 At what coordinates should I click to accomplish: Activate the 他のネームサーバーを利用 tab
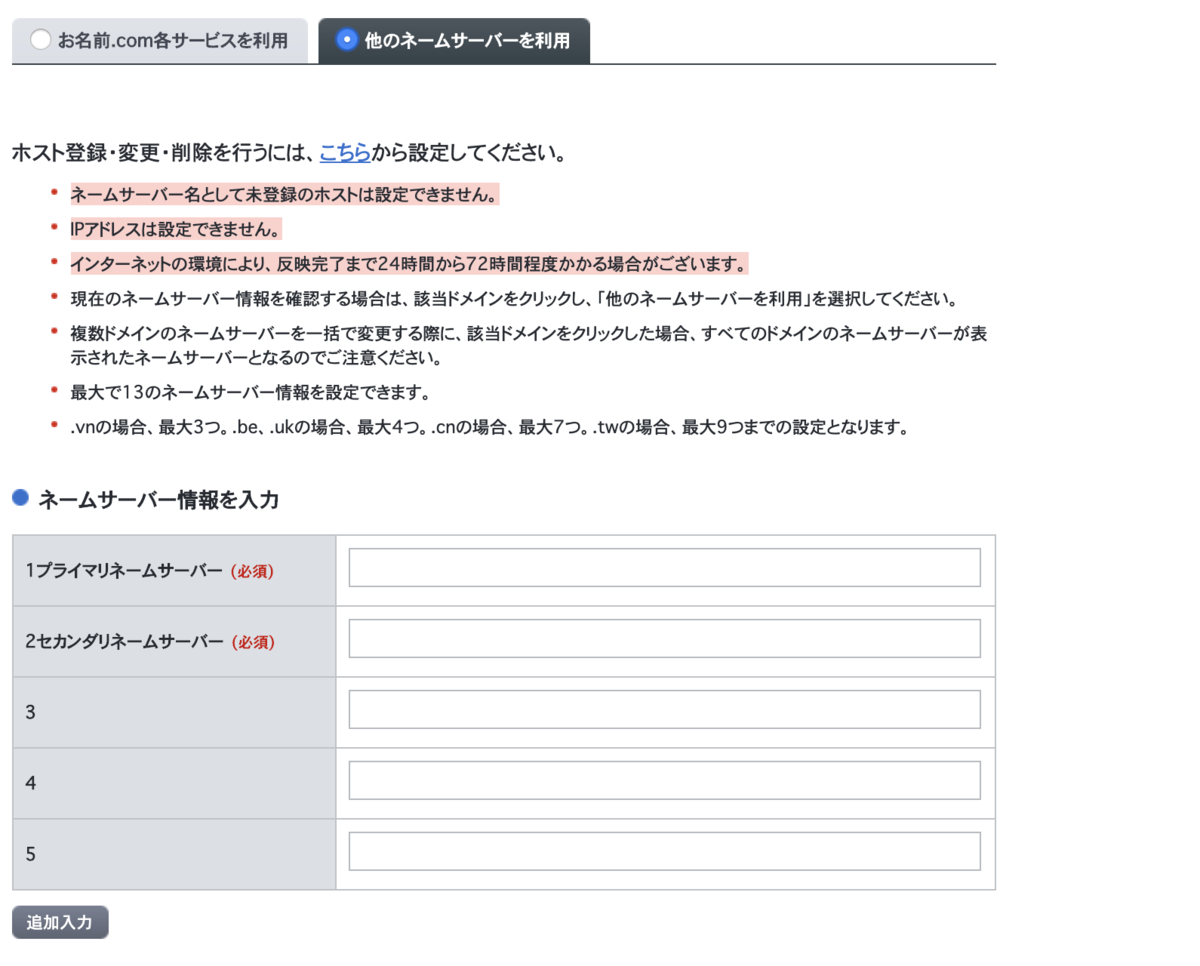pos(455,40)
